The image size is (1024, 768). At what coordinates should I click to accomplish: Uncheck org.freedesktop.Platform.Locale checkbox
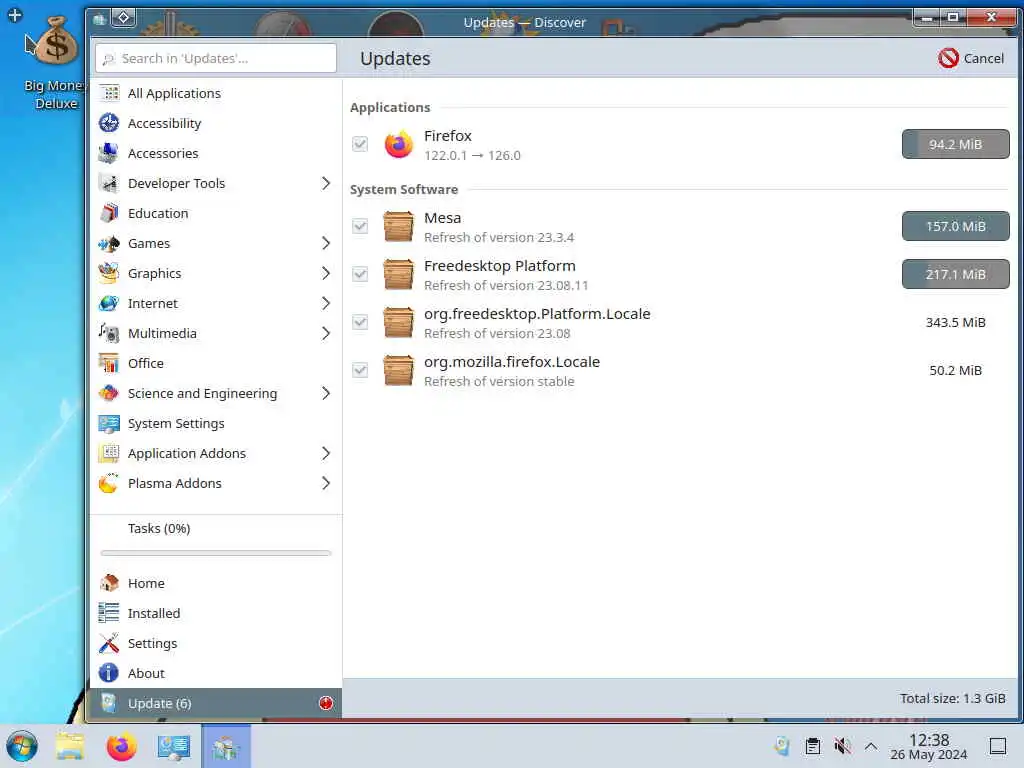[360, 323]
